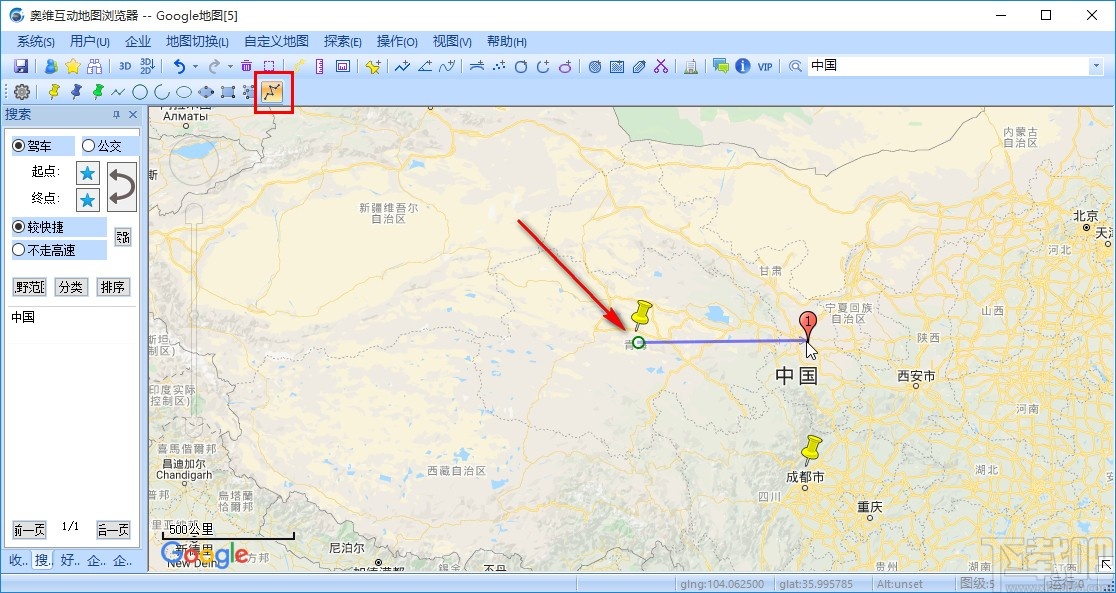Viewport: 1116px width, 593px height.
Task: Click the 排序 sorting button
Action: pos(113,287)
